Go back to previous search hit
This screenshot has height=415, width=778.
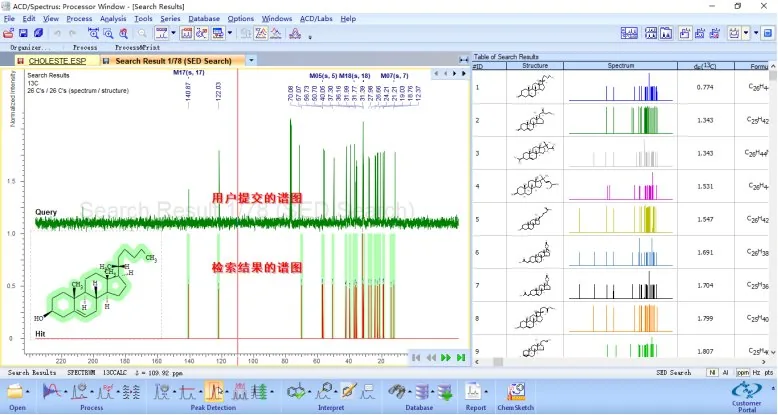click(431, 357)
